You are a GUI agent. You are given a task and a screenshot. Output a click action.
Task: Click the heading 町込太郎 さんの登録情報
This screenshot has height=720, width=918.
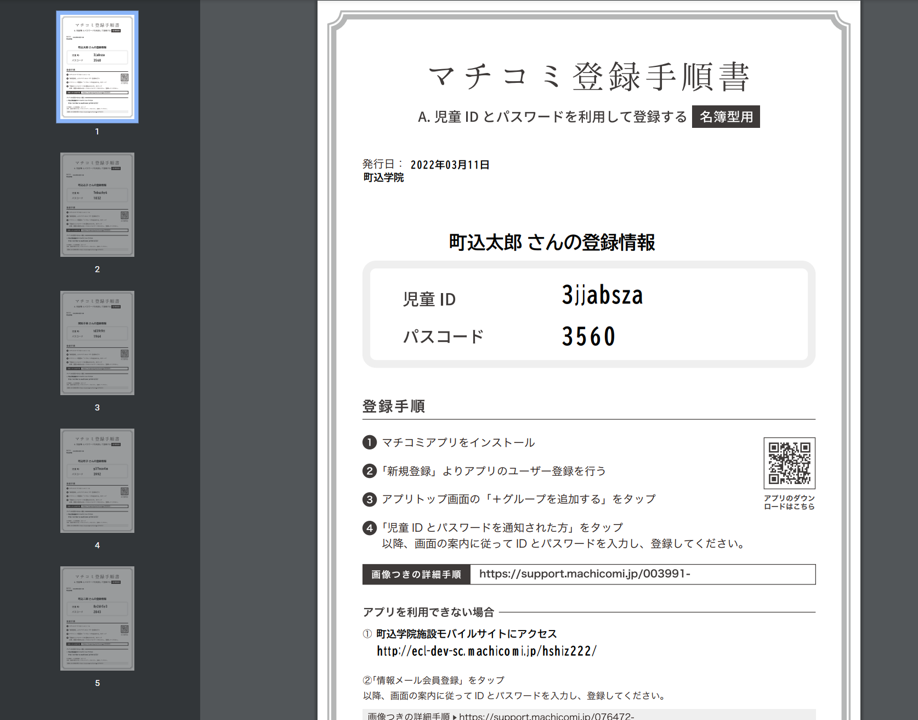(552, 242)
